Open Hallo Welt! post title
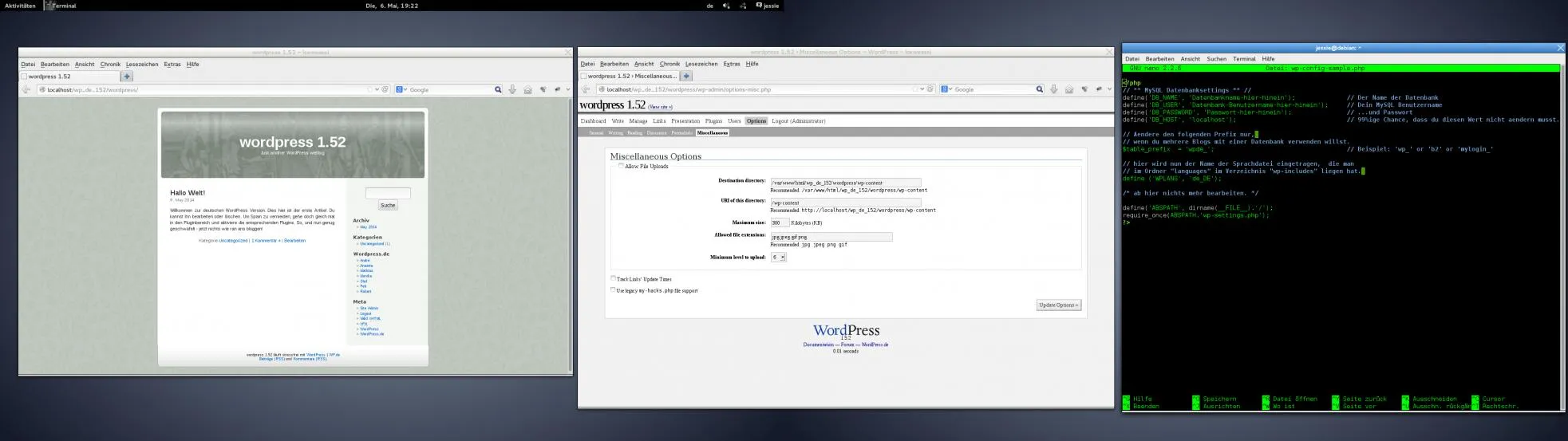1568x441 pixels. pos(188,193)
